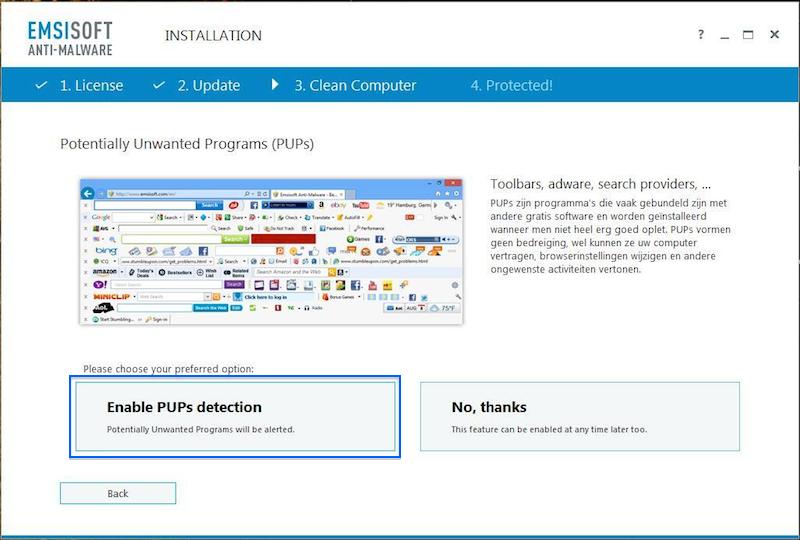Click the checkmark next to License step

[41, 85]
